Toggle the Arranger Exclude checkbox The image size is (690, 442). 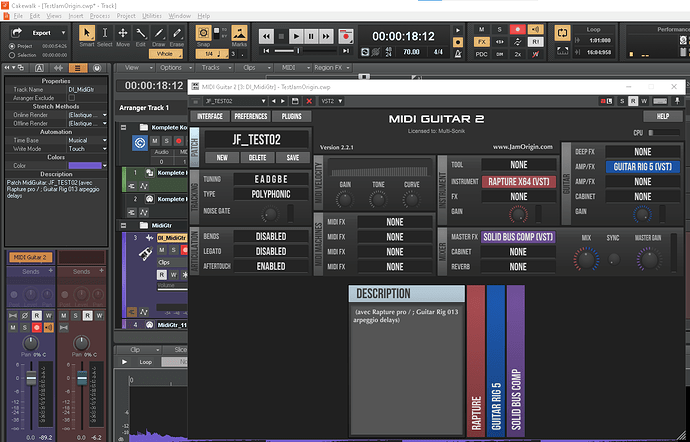pos(72,98)
